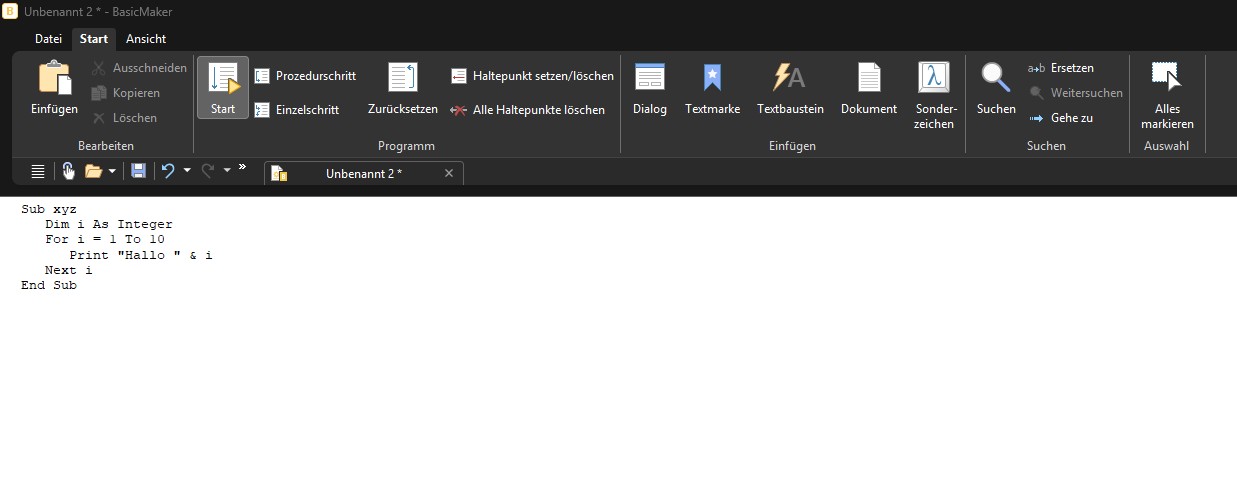The width and height of the screenshot is (1237, 482).
Task: Click Prozedurschritt step command
Action: click(x=305, y=76)
